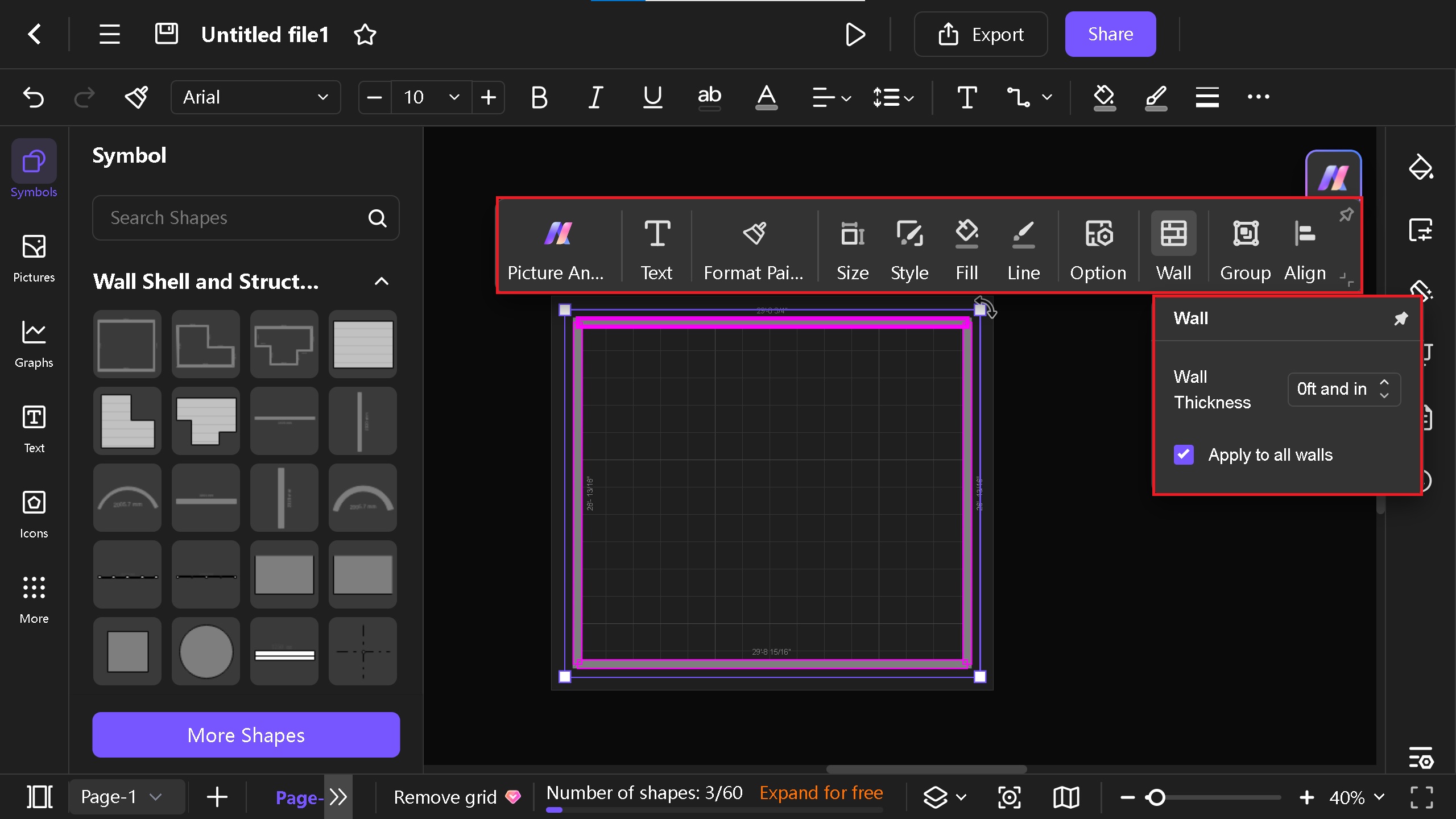The image size is (1456, 819).
Task: Select the L-shaped room outline shape
Action: [205, 344]
